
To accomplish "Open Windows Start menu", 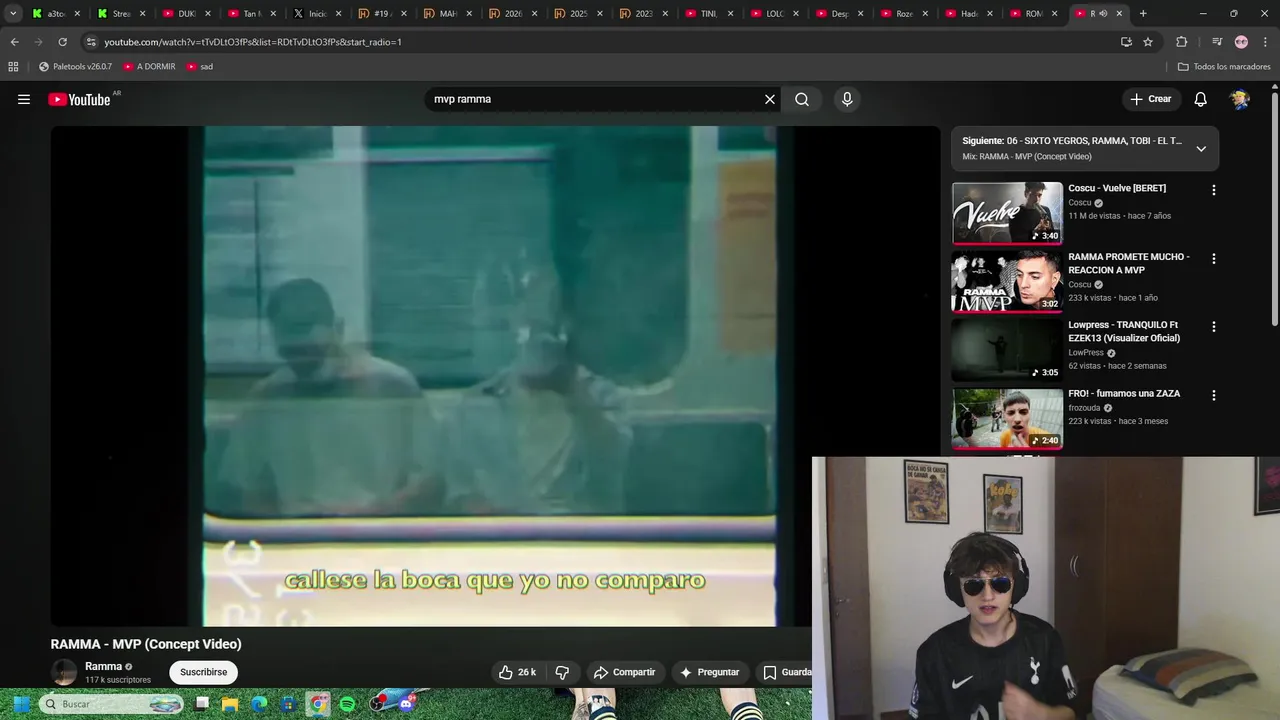I will pos(20,704).
